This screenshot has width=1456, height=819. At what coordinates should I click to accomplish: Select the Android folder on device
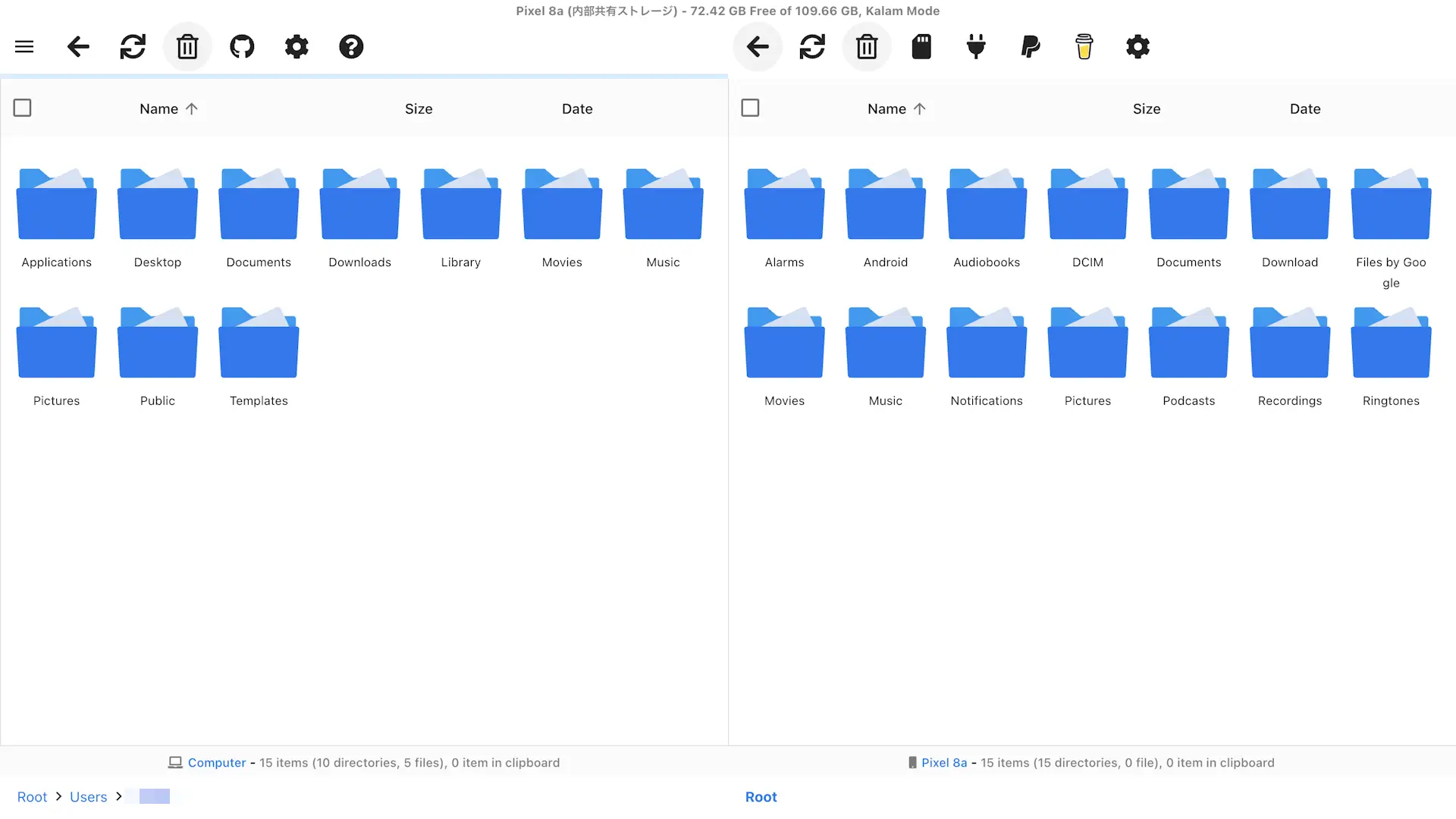click(x=886, y=218)
